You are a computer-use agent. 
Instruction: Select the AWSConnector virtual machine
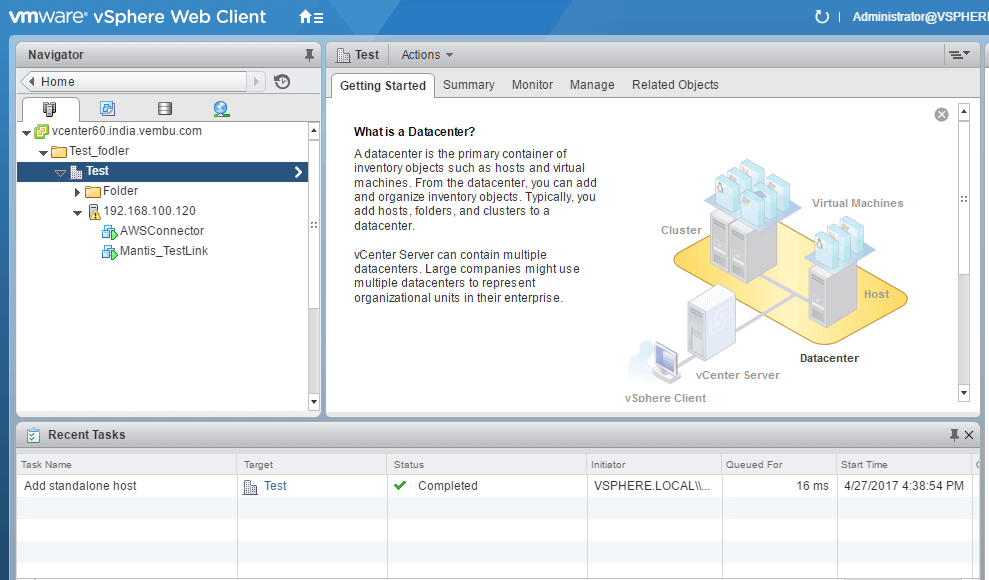tap(162, 231)
